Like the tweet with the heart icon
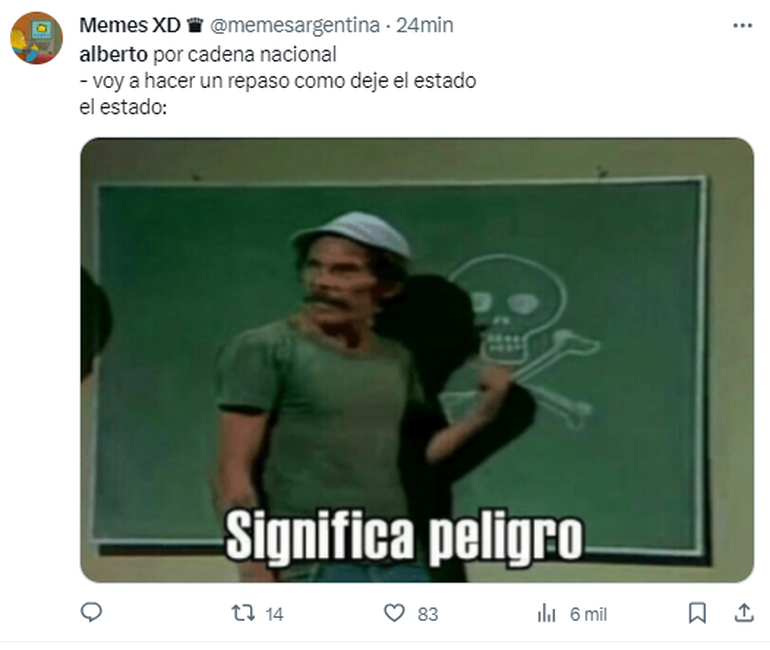770x650 pixels. 394,613
